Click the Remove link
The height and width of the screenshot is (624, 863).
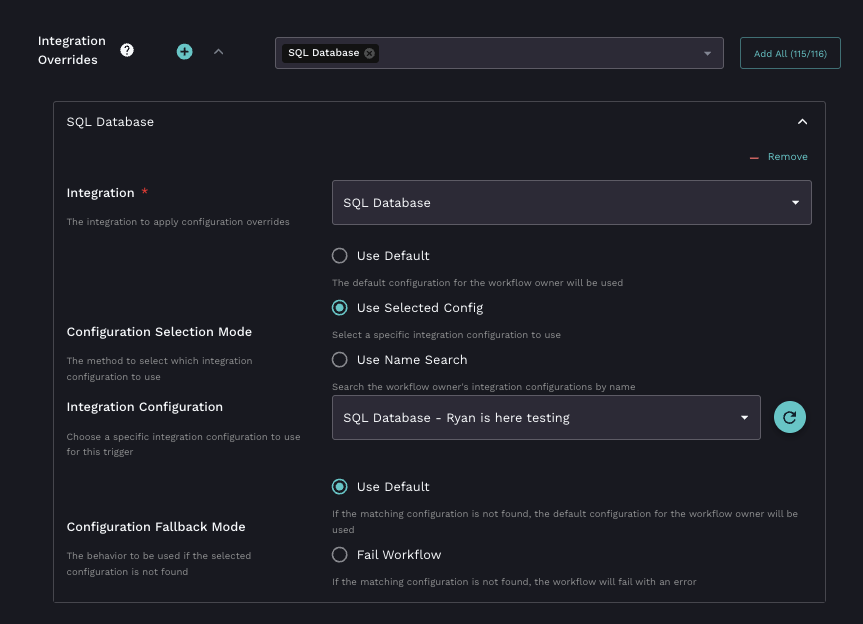coord(787,157)
